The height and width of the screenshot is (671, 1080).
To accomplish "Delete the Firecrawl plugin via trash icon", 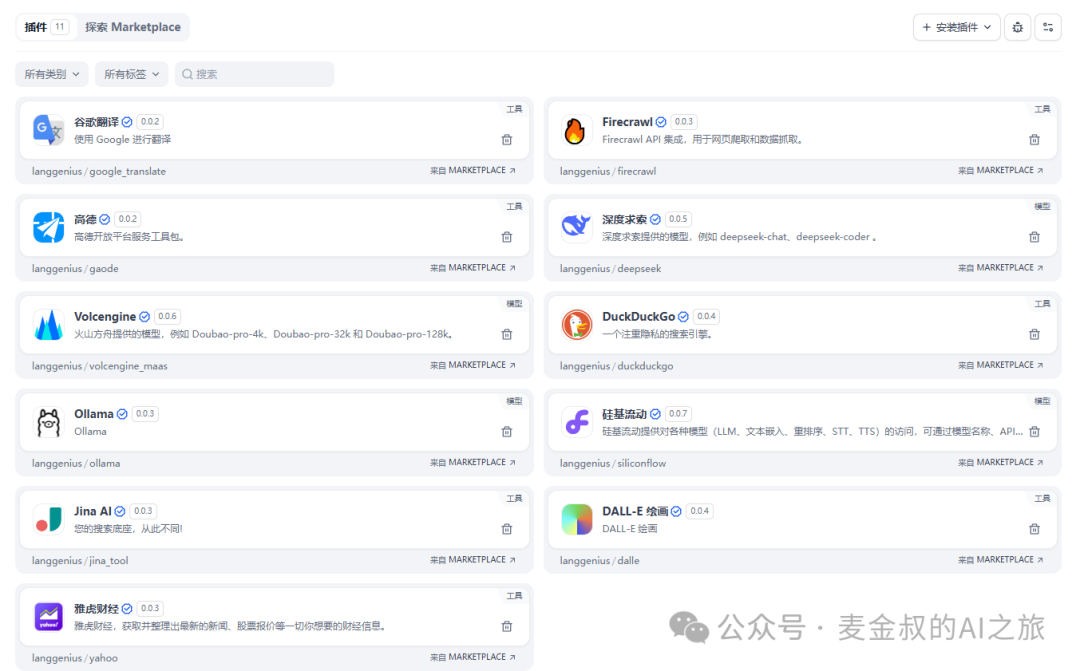I will 1035,140.
